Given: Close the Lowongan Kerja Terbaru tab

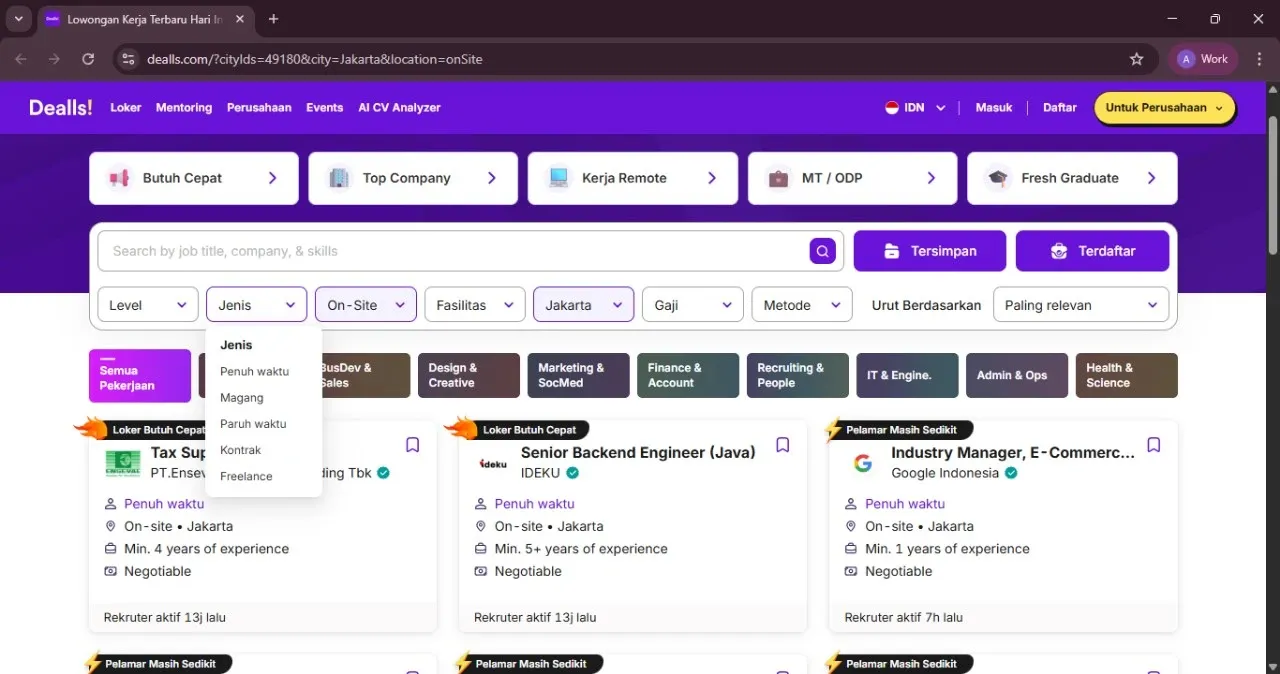Looking at the screenshot, I should [x=241, y=19].
